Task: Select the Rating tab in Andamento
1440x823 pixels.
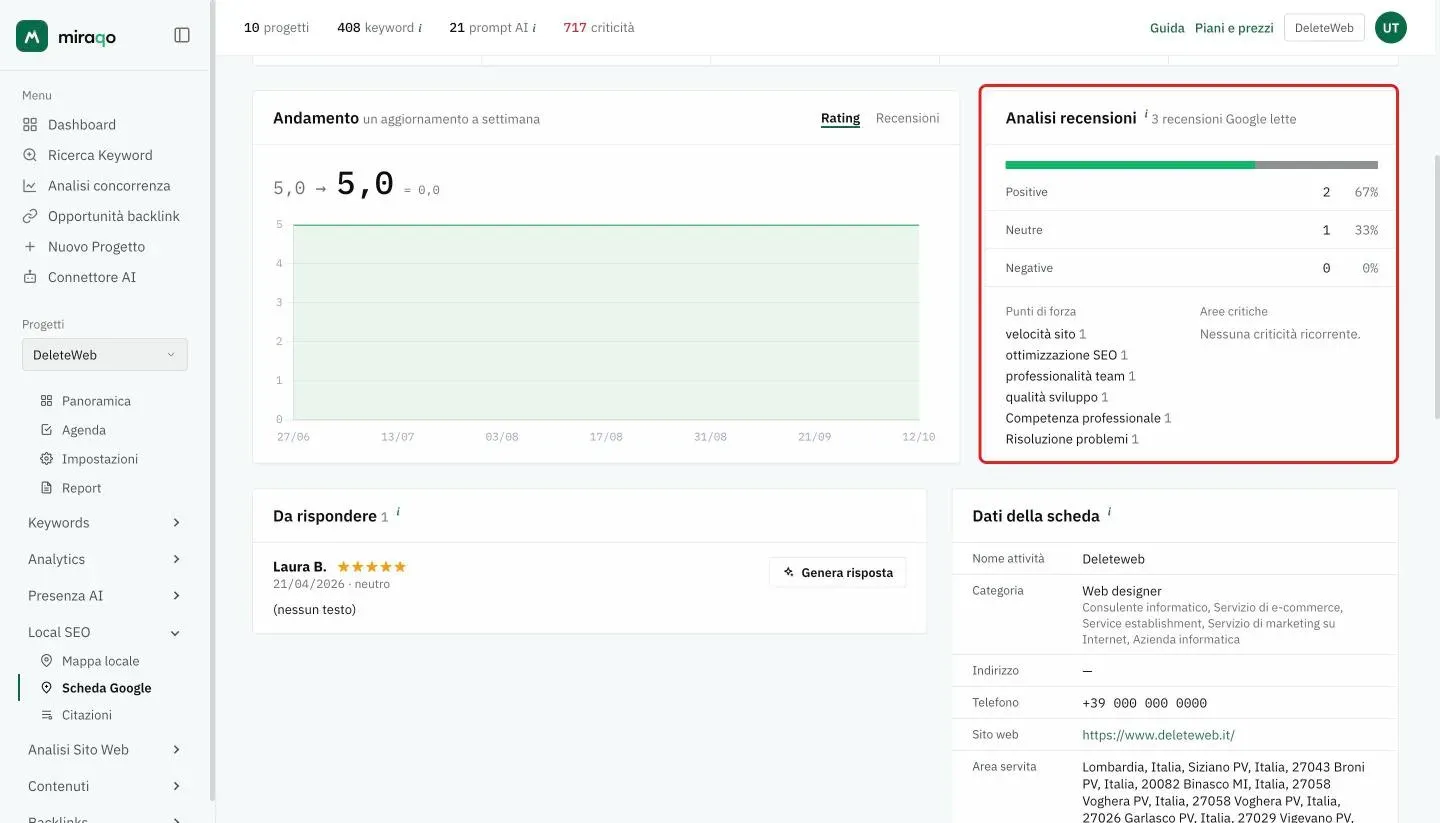Action: [x=840, y=118]
